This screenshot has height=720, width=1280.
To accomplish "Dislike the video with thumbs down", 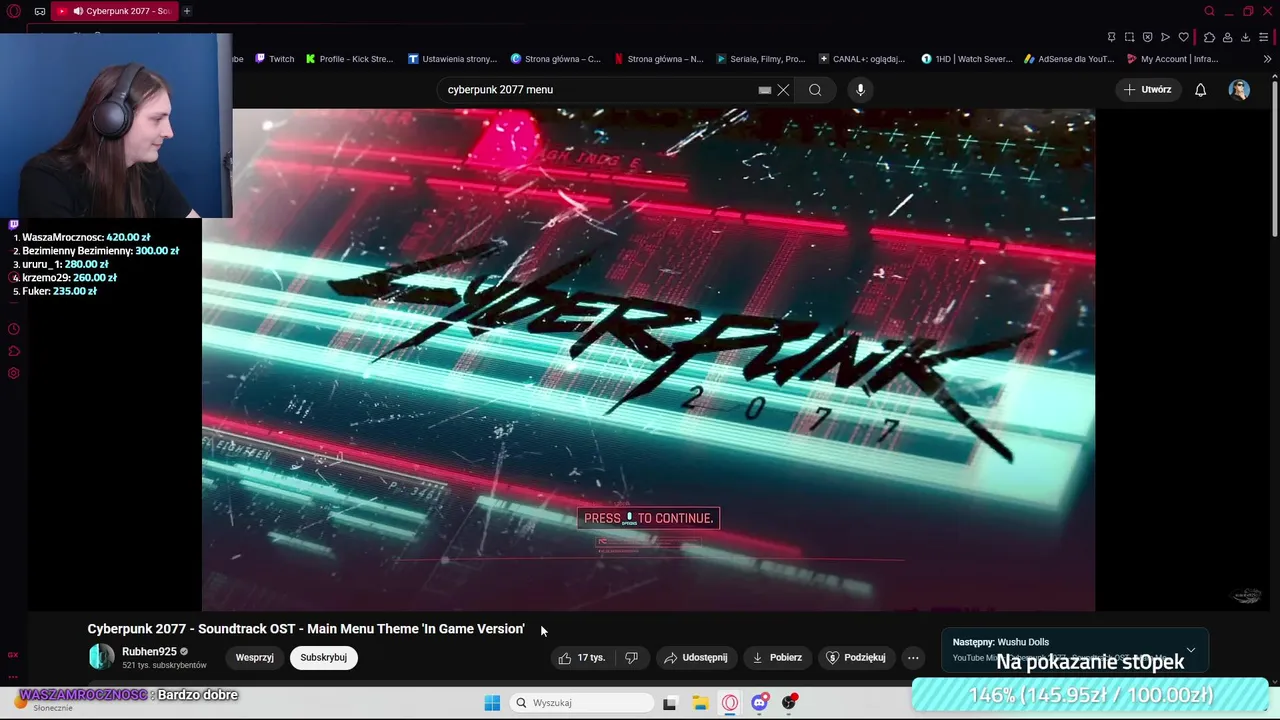I will [631, 657].
